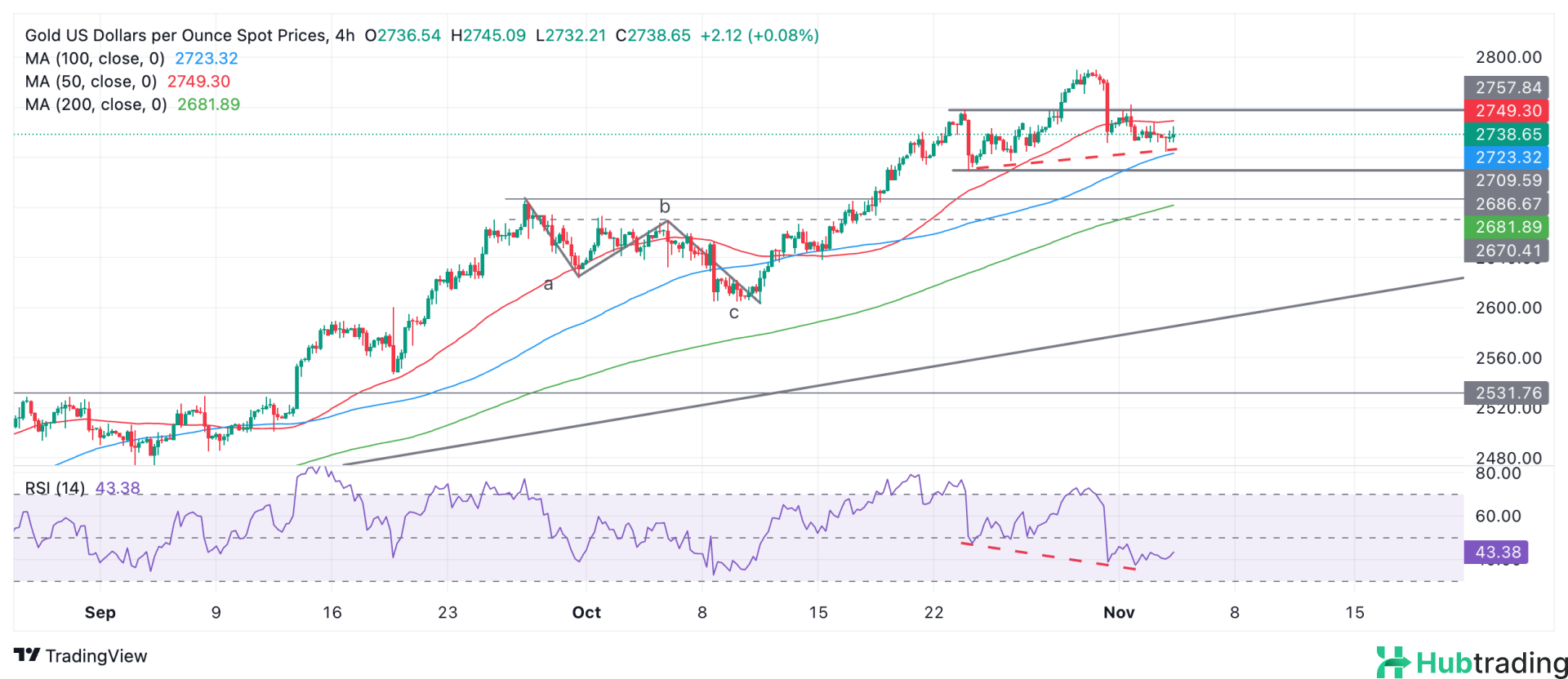Click the teal 2738.65 current price label
The image size is (1568, 679).
(x=1507, y=135)
